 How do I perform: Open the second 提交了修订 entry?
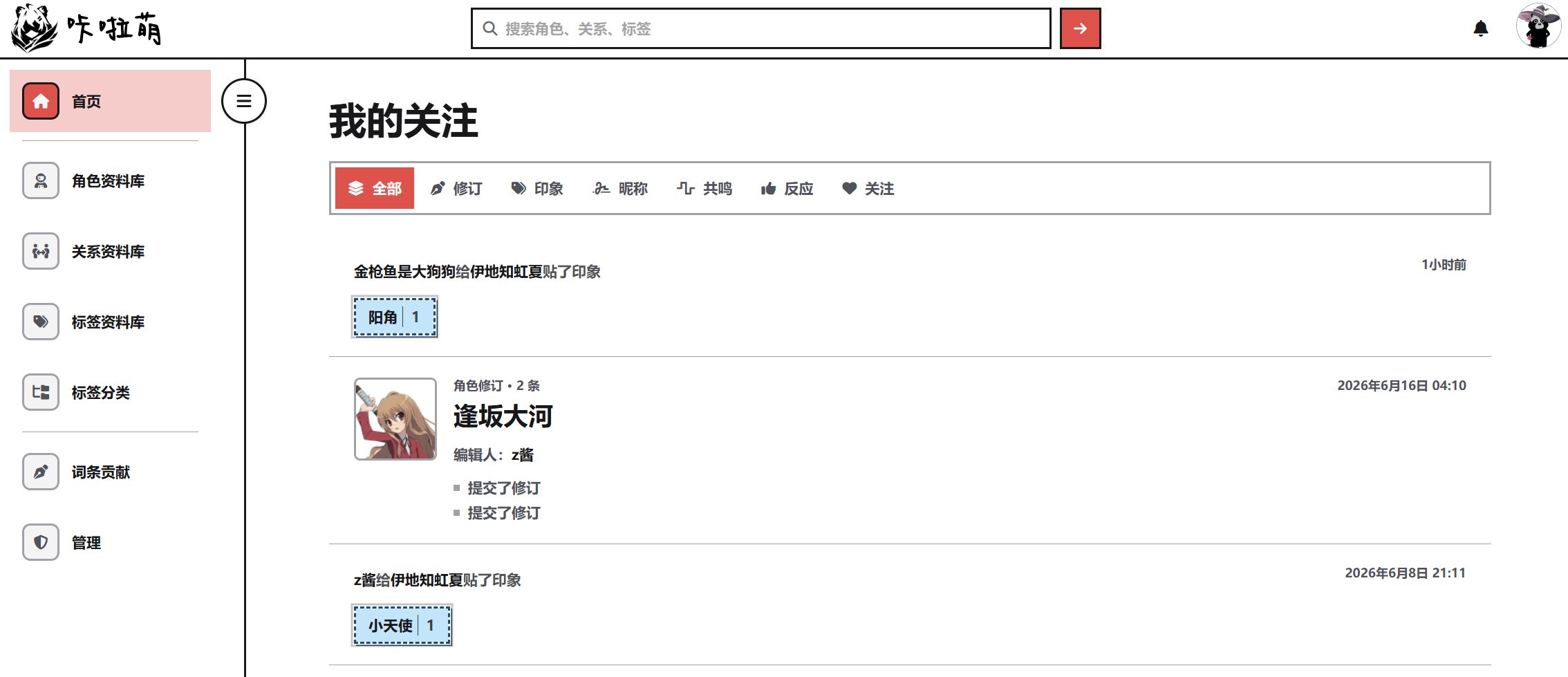[504, 512]
